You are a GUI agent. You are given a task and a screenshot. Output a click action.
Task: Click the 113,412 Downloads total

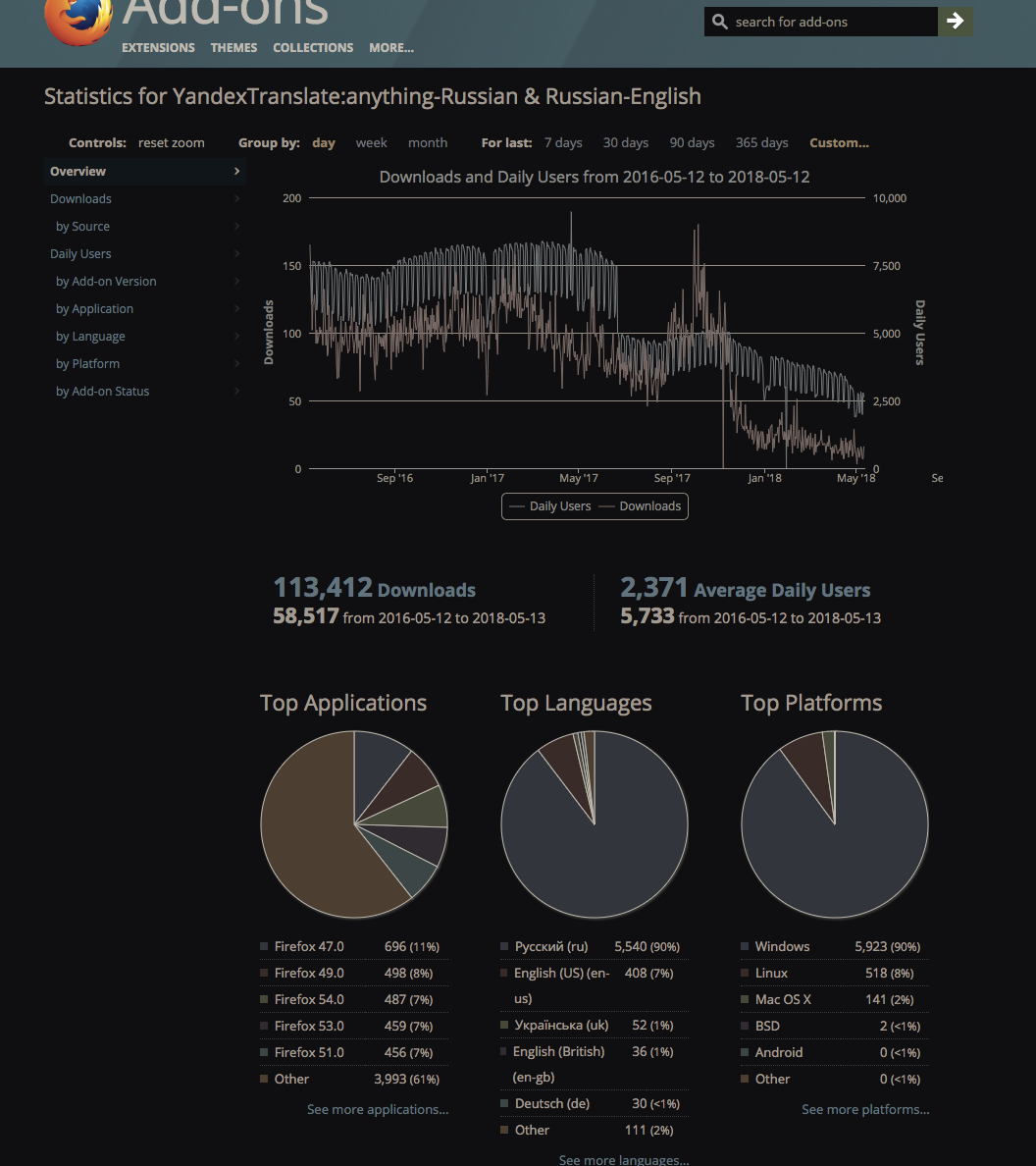click(375, 588)
